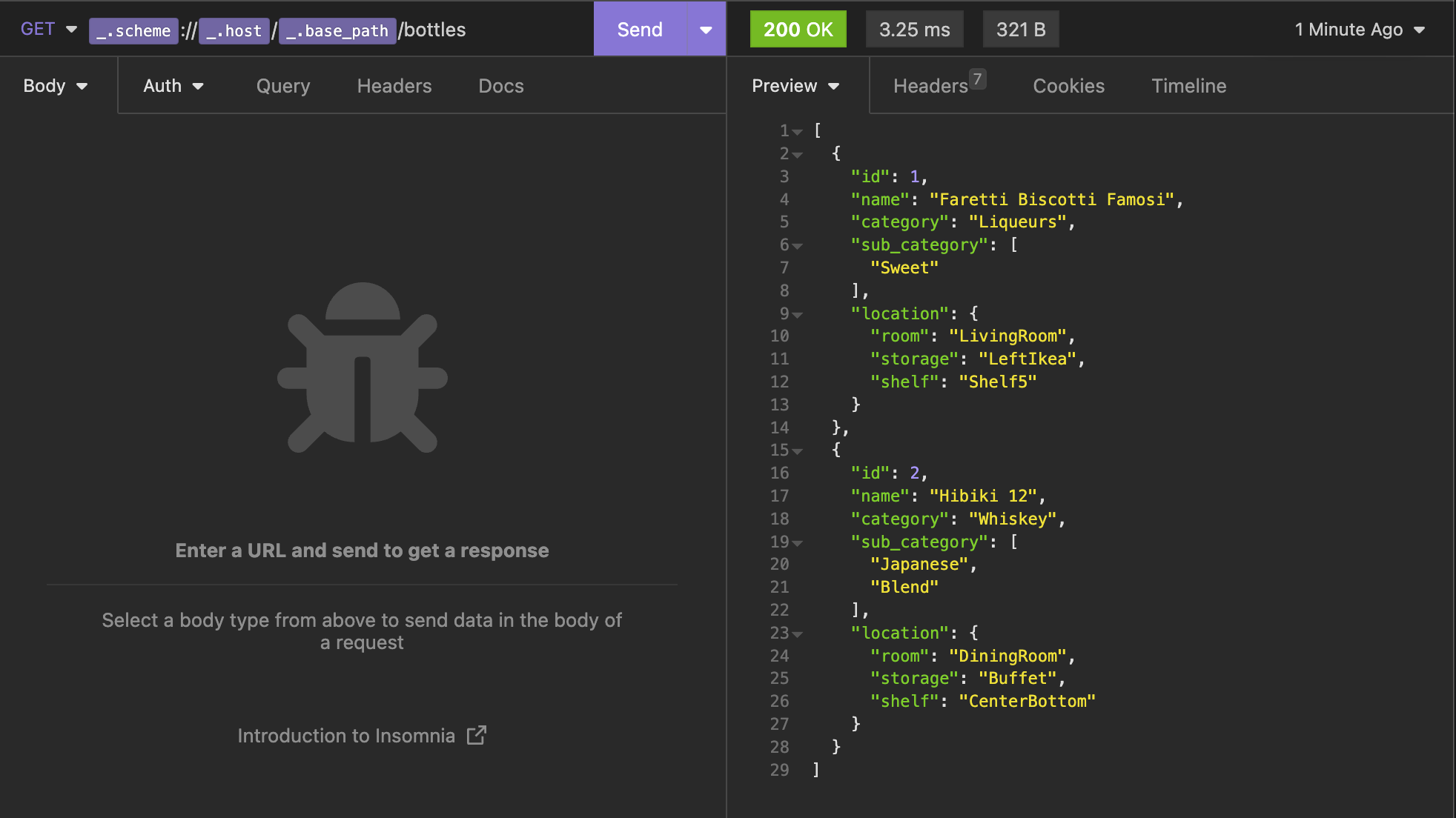
Task: Open the Send options dropdown arrow
Action: point(706,30)
